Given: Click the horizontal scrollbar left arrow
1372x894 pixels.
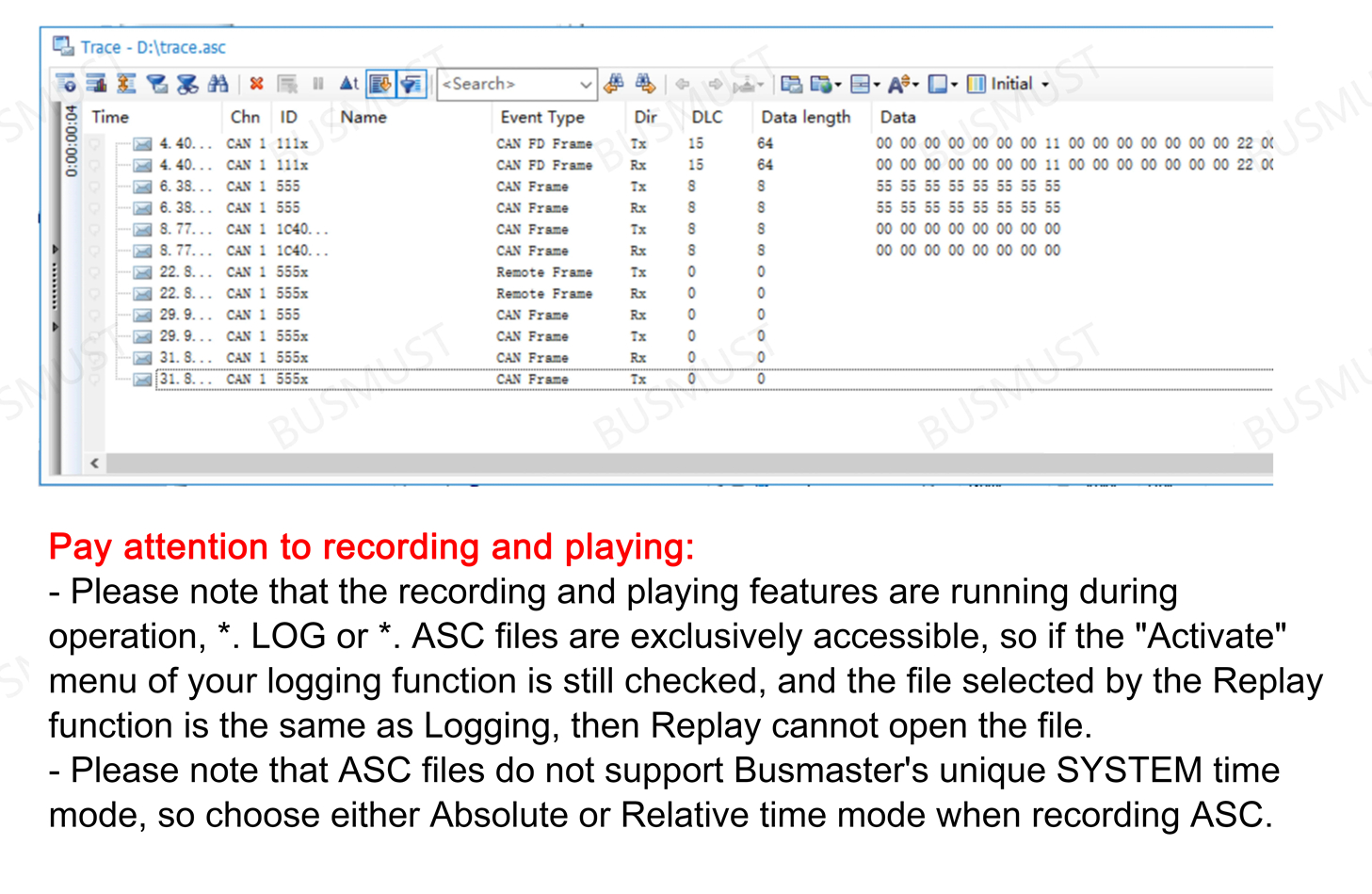Looking at the screenshot, I should 94,463.
